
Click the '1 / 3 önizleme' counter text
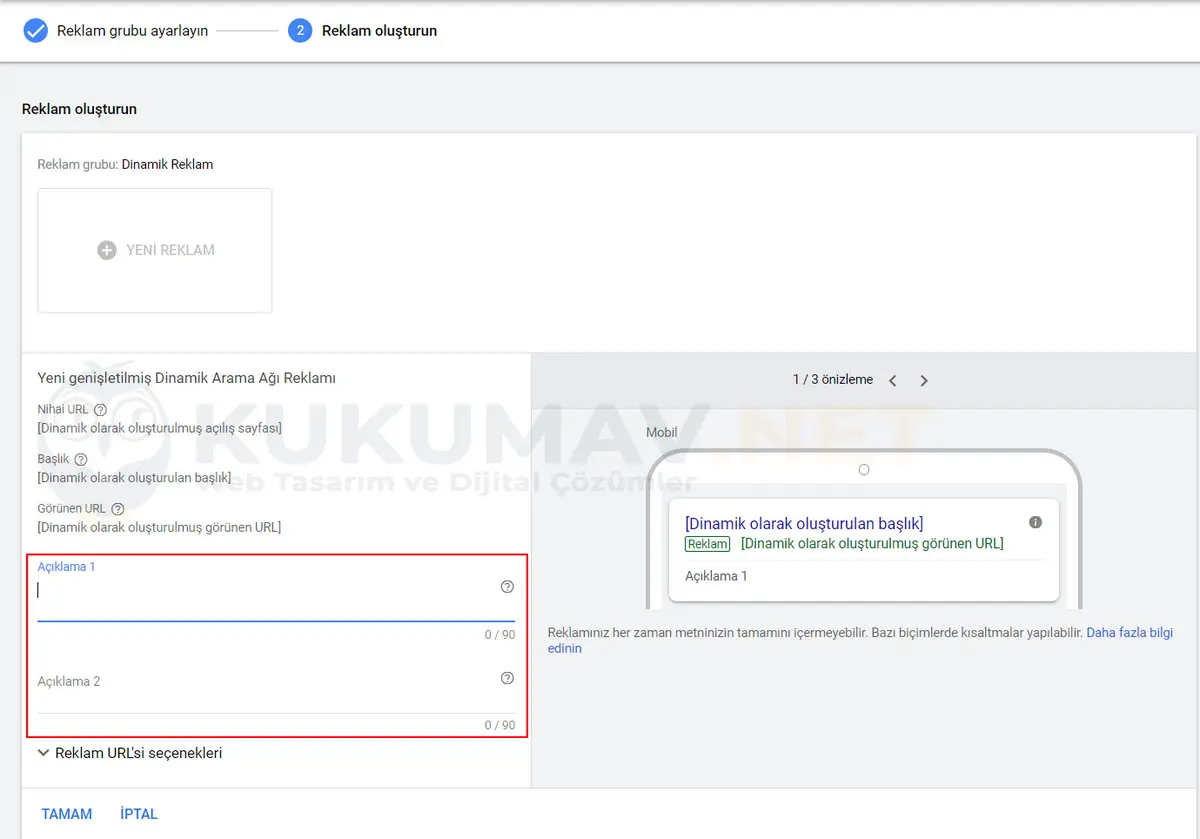click(833, 380)
